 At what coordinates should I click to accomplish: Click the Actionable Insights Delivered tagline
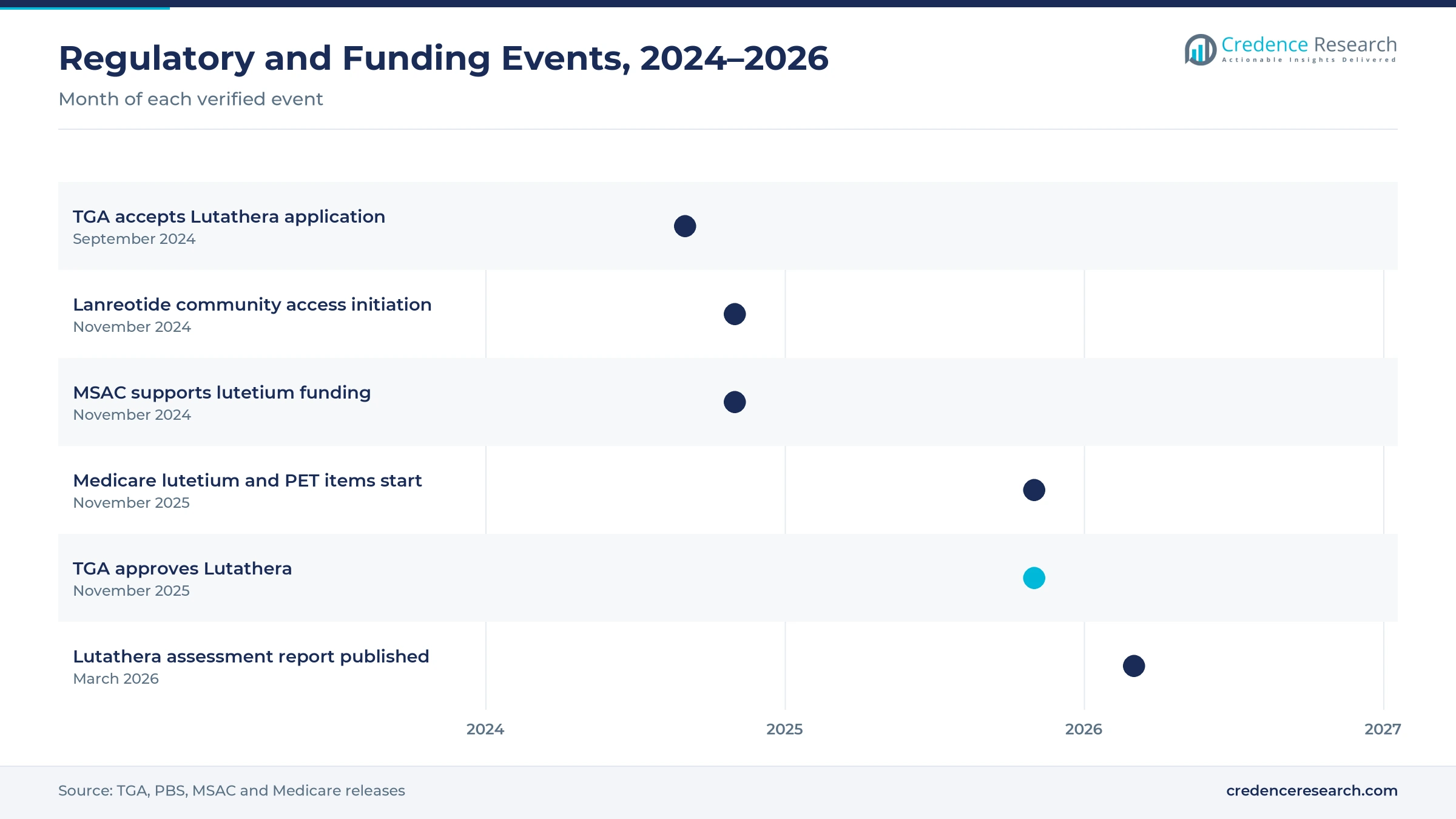pyautogui.click(x=1309, y=60)
